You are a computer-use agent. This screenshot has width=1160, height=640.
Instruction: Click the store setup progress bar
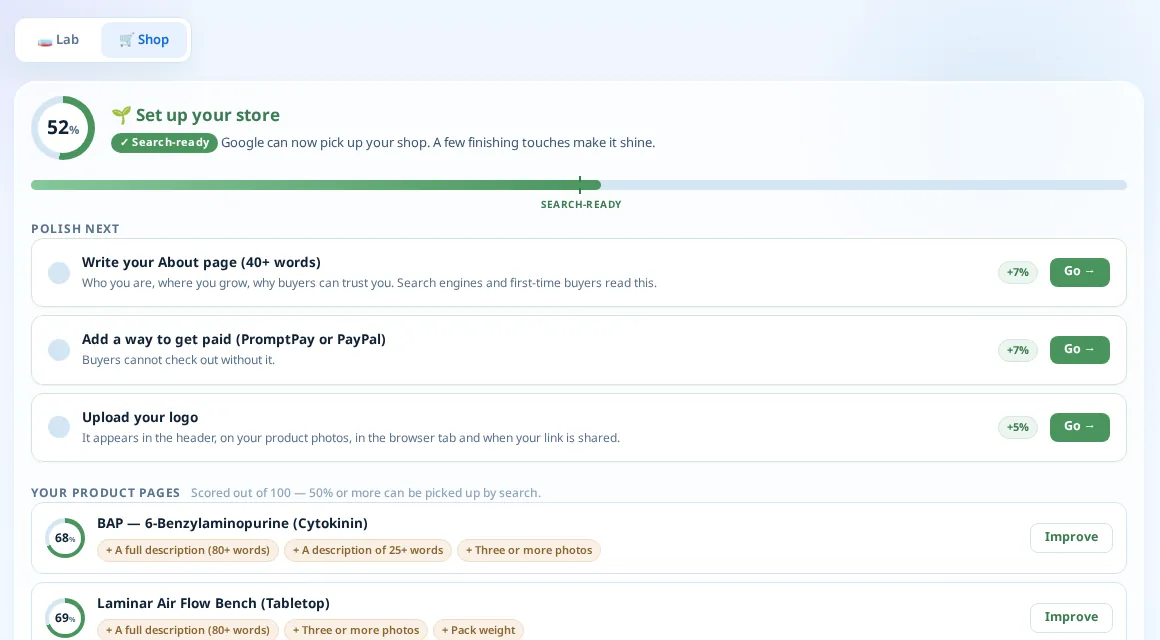[x=579, y=185]
